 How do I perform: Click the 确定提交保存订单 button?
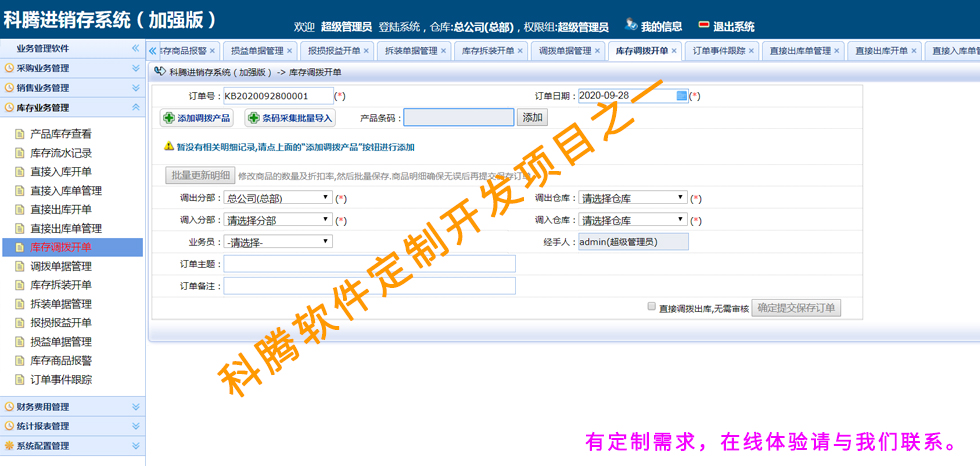tap(796, 307)
